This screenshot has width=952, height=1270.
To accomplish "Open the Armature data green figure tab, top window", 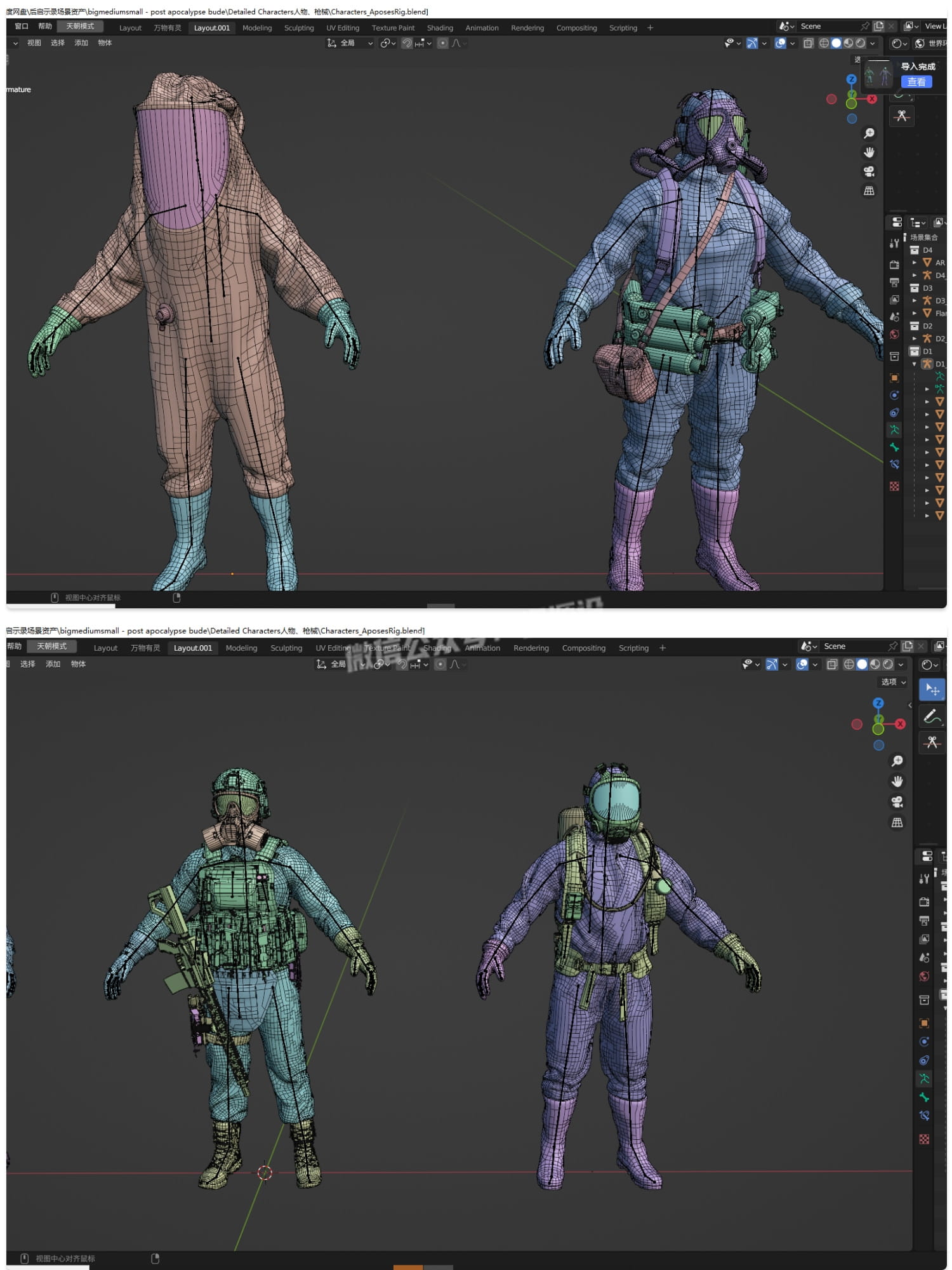I will click(x=894, y=430).
